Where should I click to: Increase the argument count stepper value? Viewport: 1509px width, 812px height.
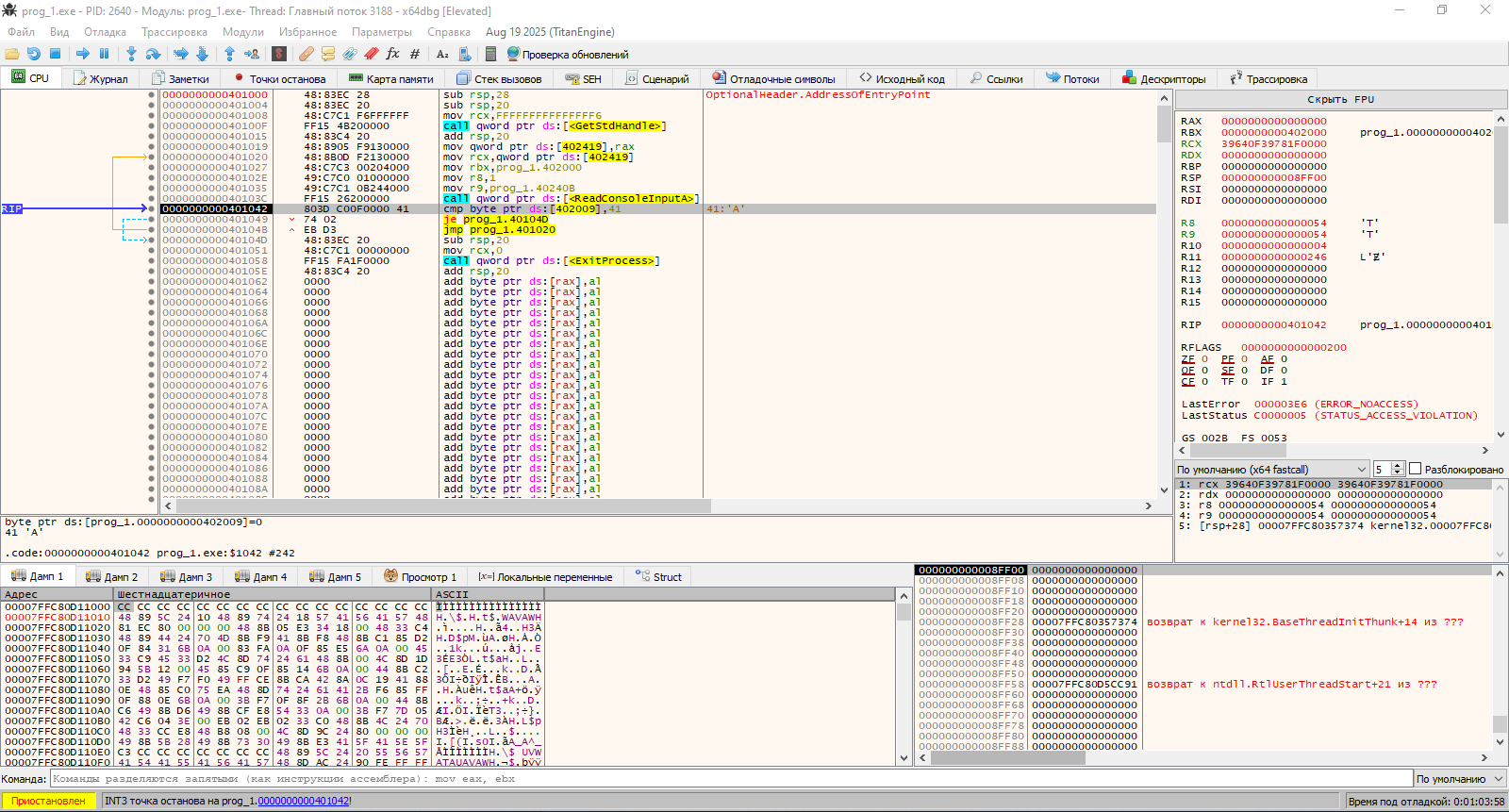[x=1399, y=465]
